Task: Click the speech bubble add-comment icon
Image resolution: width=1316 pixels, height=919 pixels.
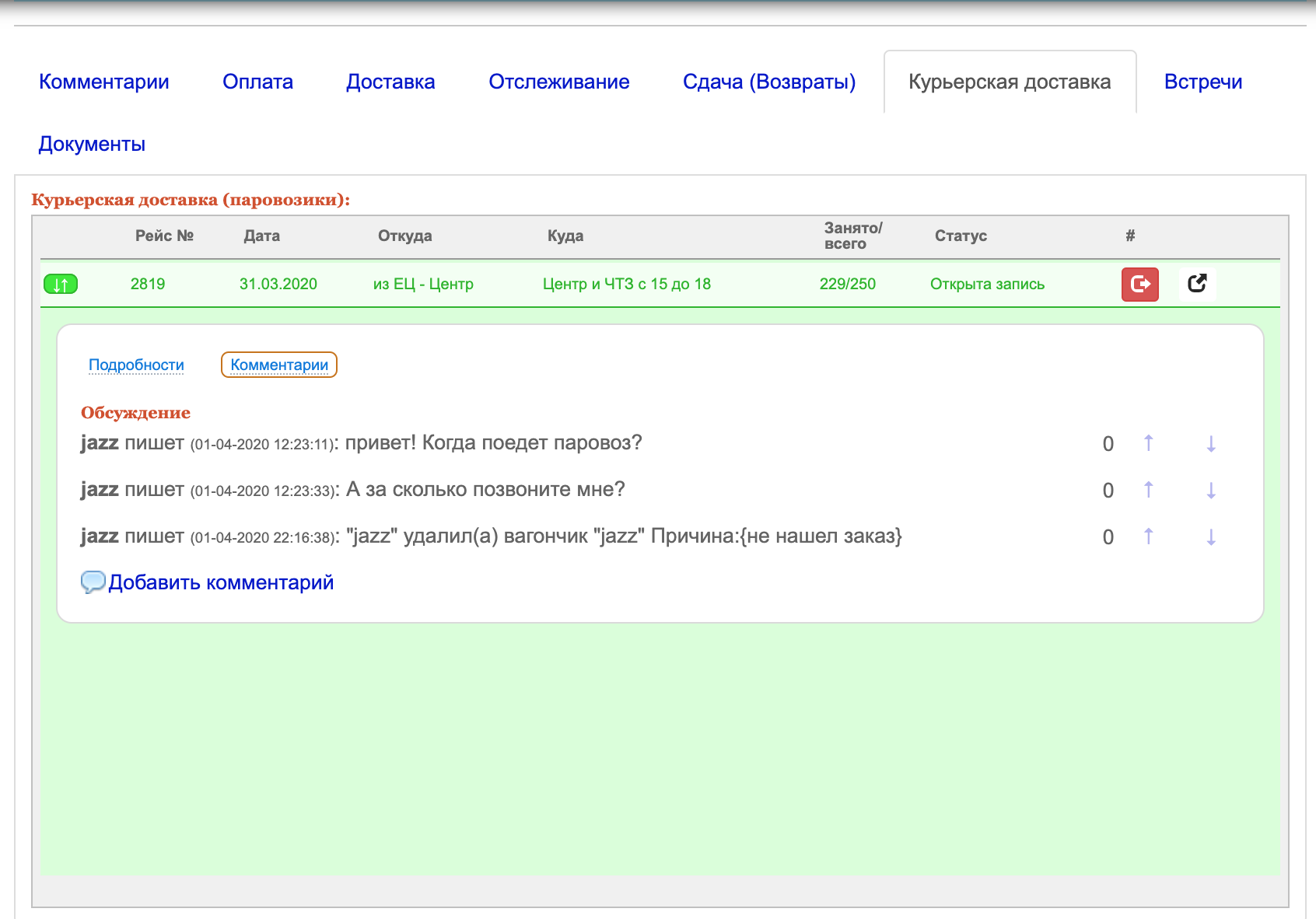Action: [x=93, y=582]
